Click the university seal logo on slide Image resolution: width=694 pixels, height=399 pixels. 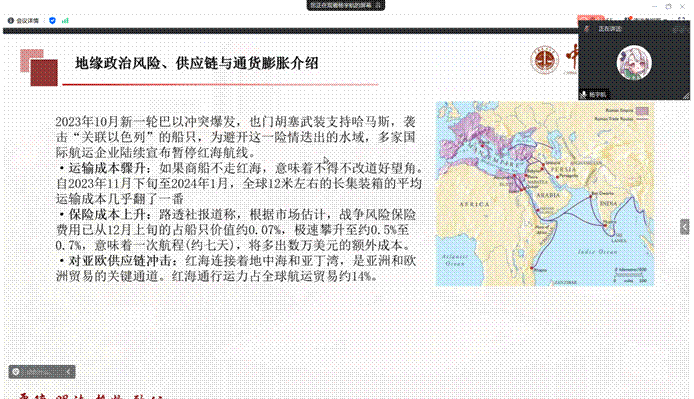[544, 60]
